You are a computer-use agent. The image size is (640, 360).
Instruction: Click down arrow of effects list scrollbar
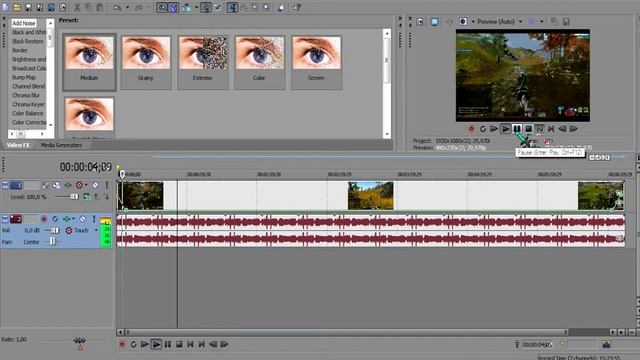pos(51,124)
